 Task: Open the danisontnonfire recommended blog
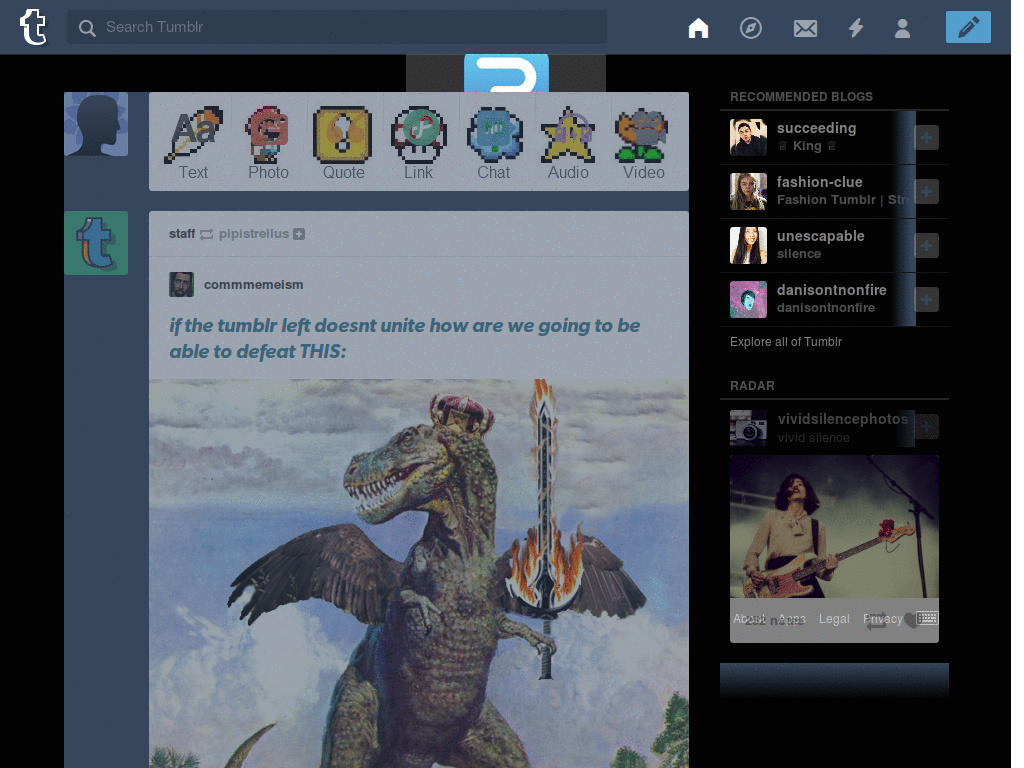click(831, 290)
